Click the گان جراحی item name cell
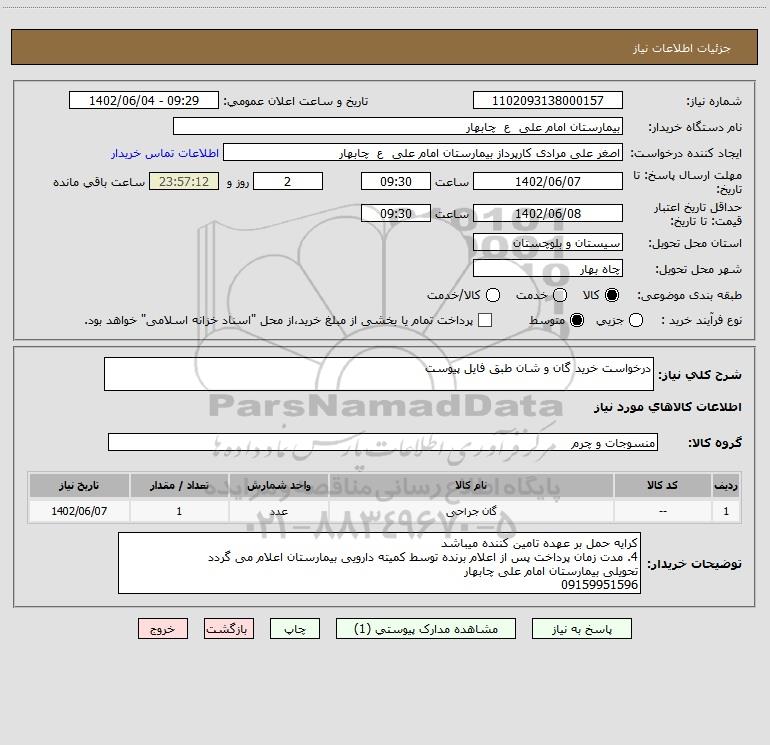Screen dimensions: 770x745 (470, 511)
